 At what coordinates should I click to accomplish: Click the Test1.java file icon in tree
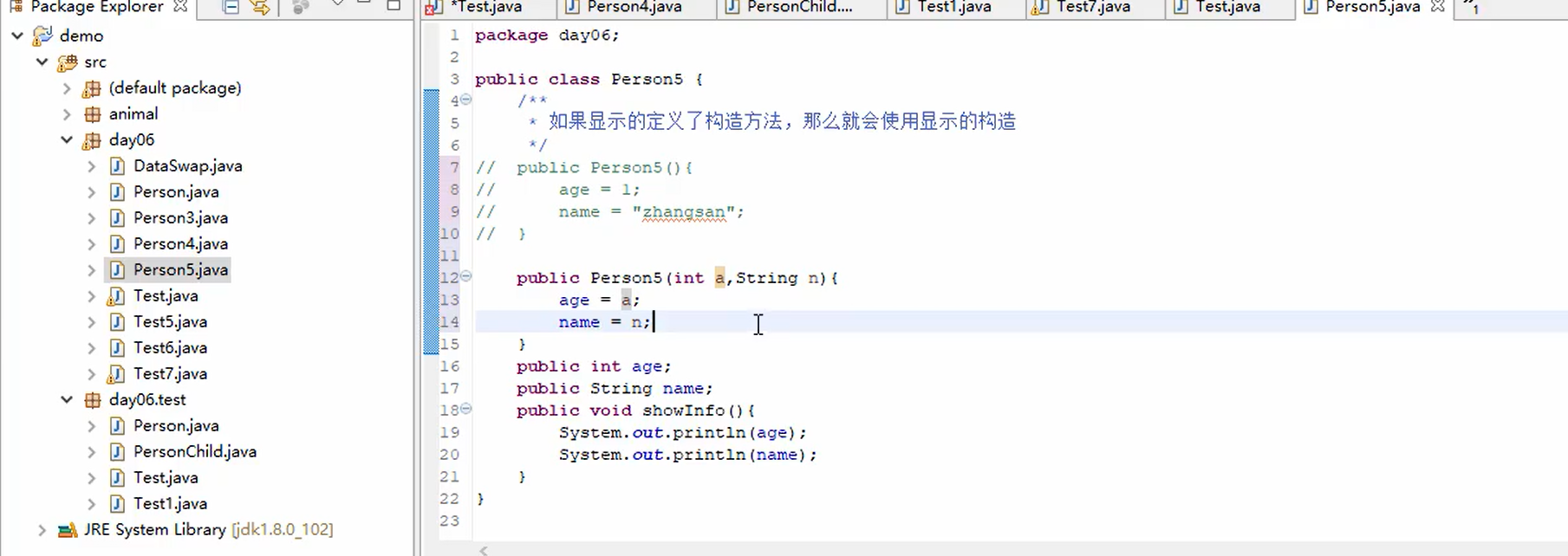[x=117, y=503]
